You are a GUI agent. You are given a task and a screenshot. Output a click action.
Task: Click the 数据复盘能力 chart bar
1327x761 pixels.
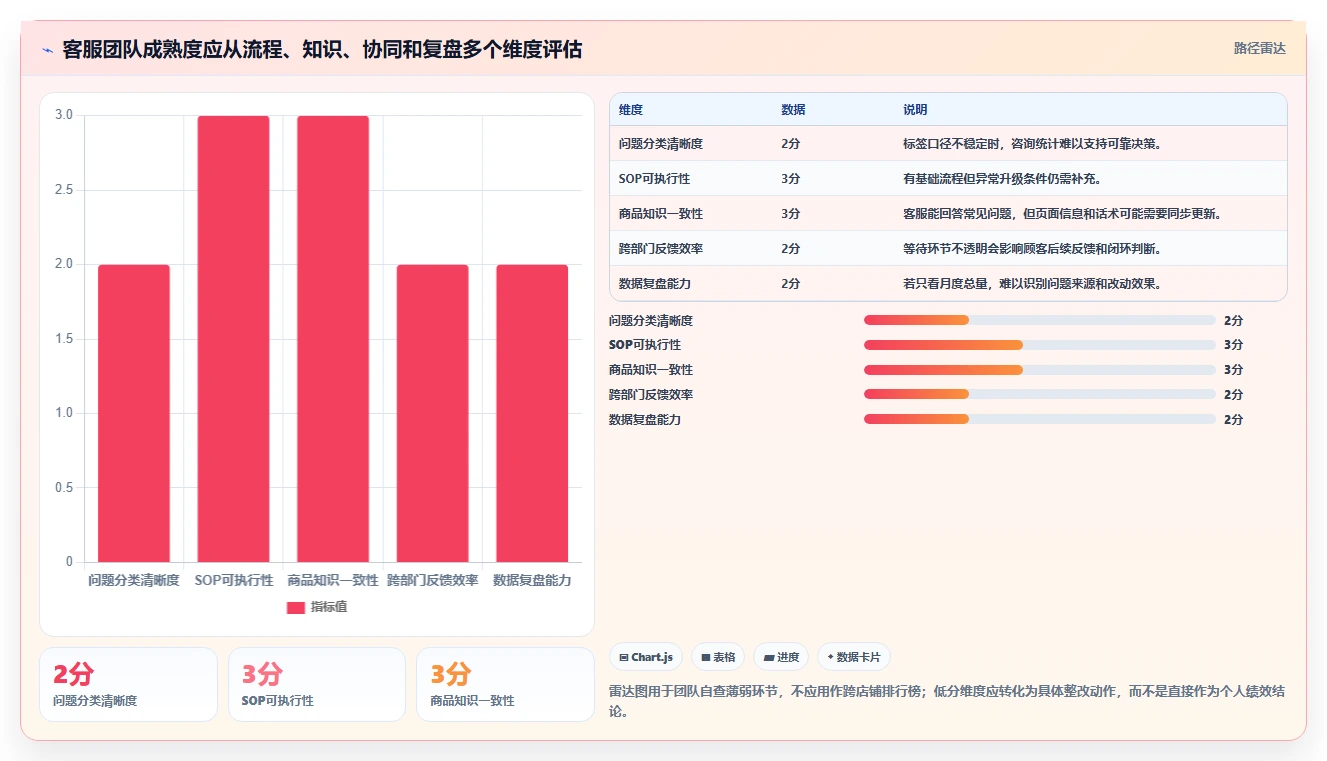(532, 413)
